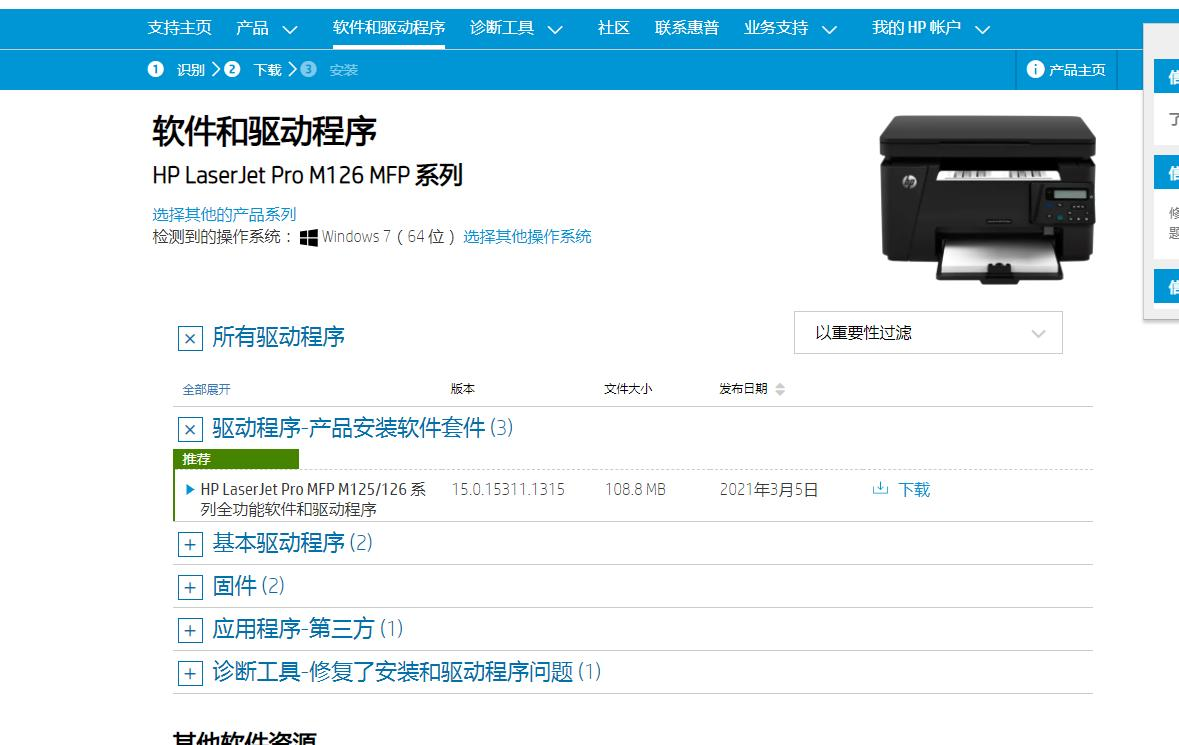The width and height of the screenshot is (1179, 745).
Task: Expand the 固件 section
Action: (190, 587)
